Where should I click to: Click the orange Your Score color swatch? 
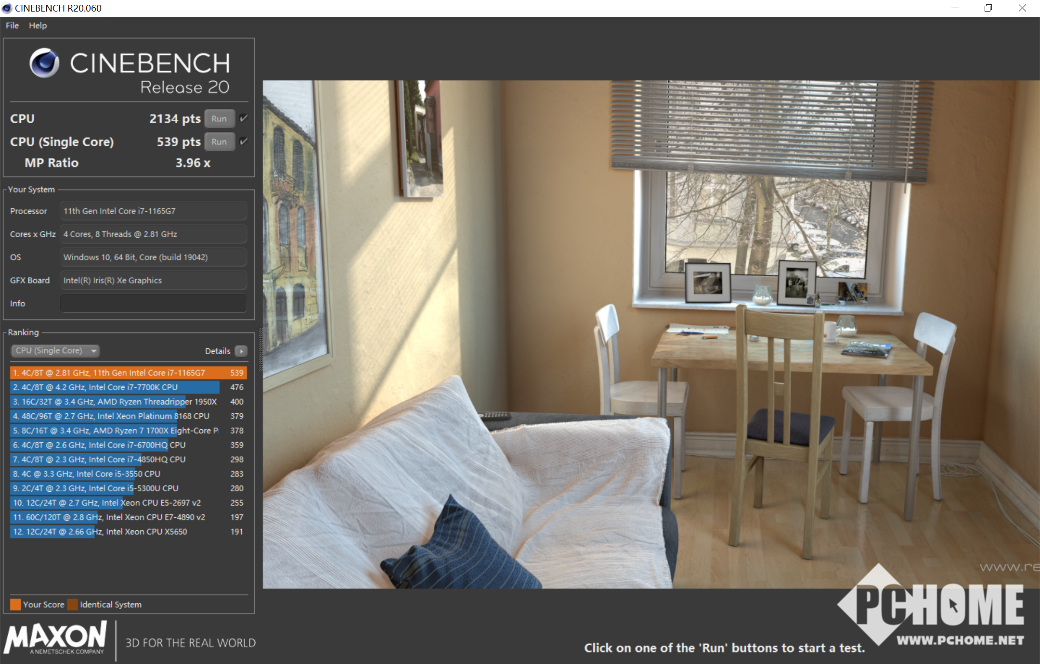tap(15, 604)
